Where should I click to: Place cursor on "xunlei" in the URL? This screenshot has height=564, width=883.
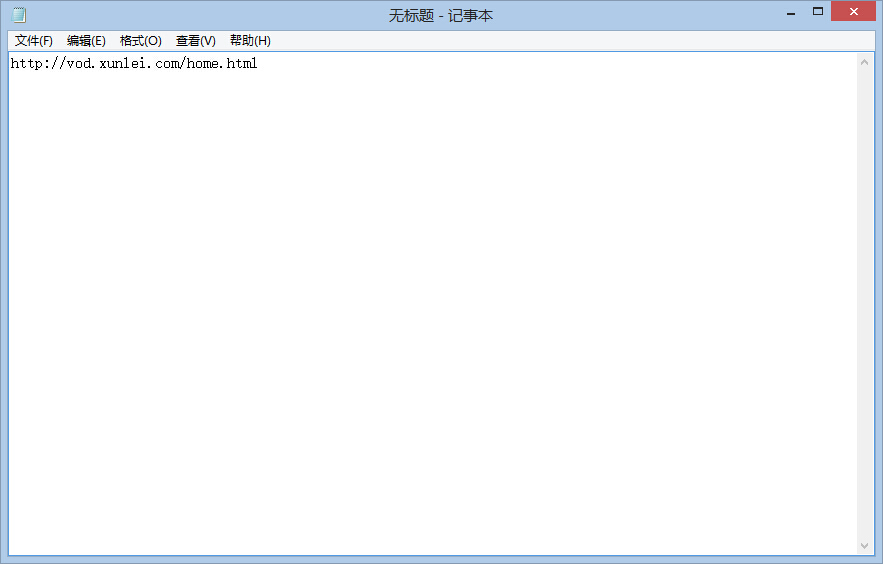[x=122, y=64]
